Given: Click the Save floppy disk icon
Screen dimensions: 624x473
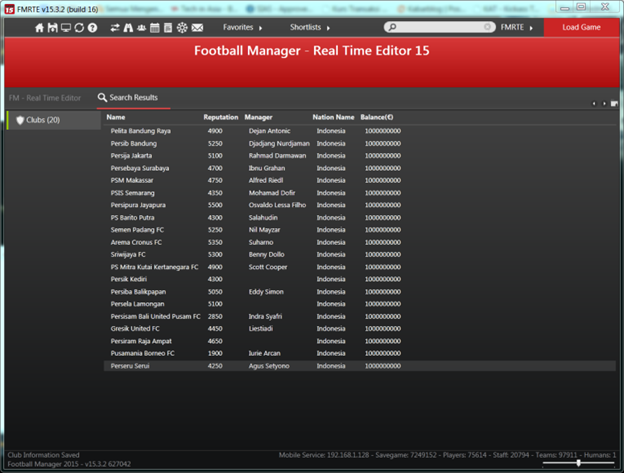Looking at the screenshot, I should 53,27.
